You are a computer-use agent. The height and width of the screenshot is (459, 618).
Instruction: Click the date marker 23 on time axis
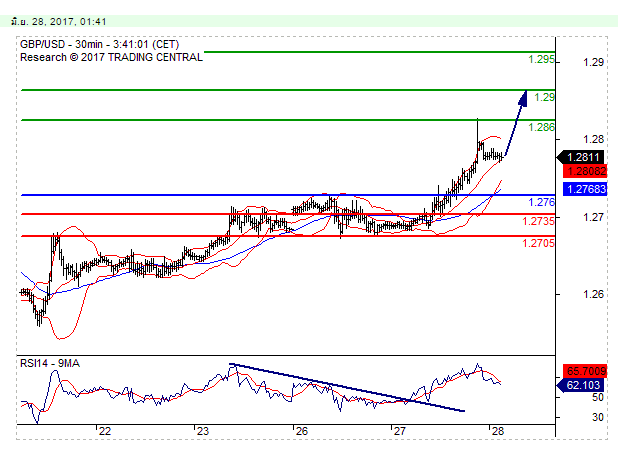pos(203,431)
